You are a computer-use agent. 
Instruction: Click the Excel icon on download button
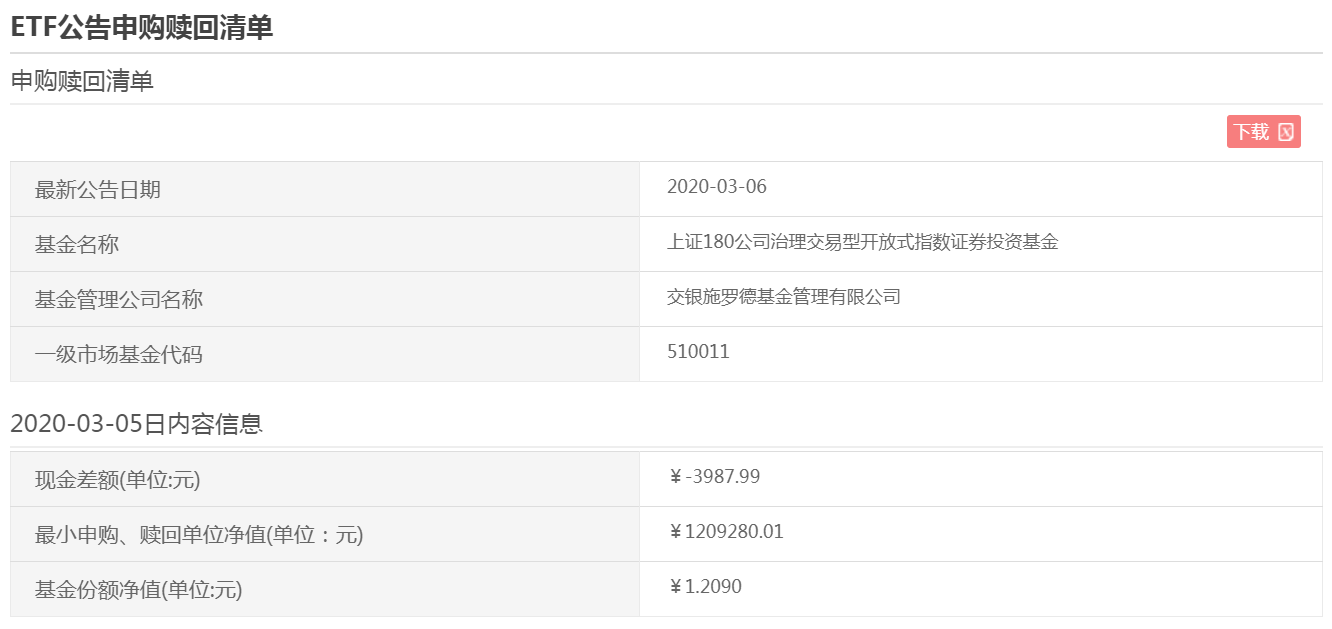pyautogui.click(x=1286, y=132)
